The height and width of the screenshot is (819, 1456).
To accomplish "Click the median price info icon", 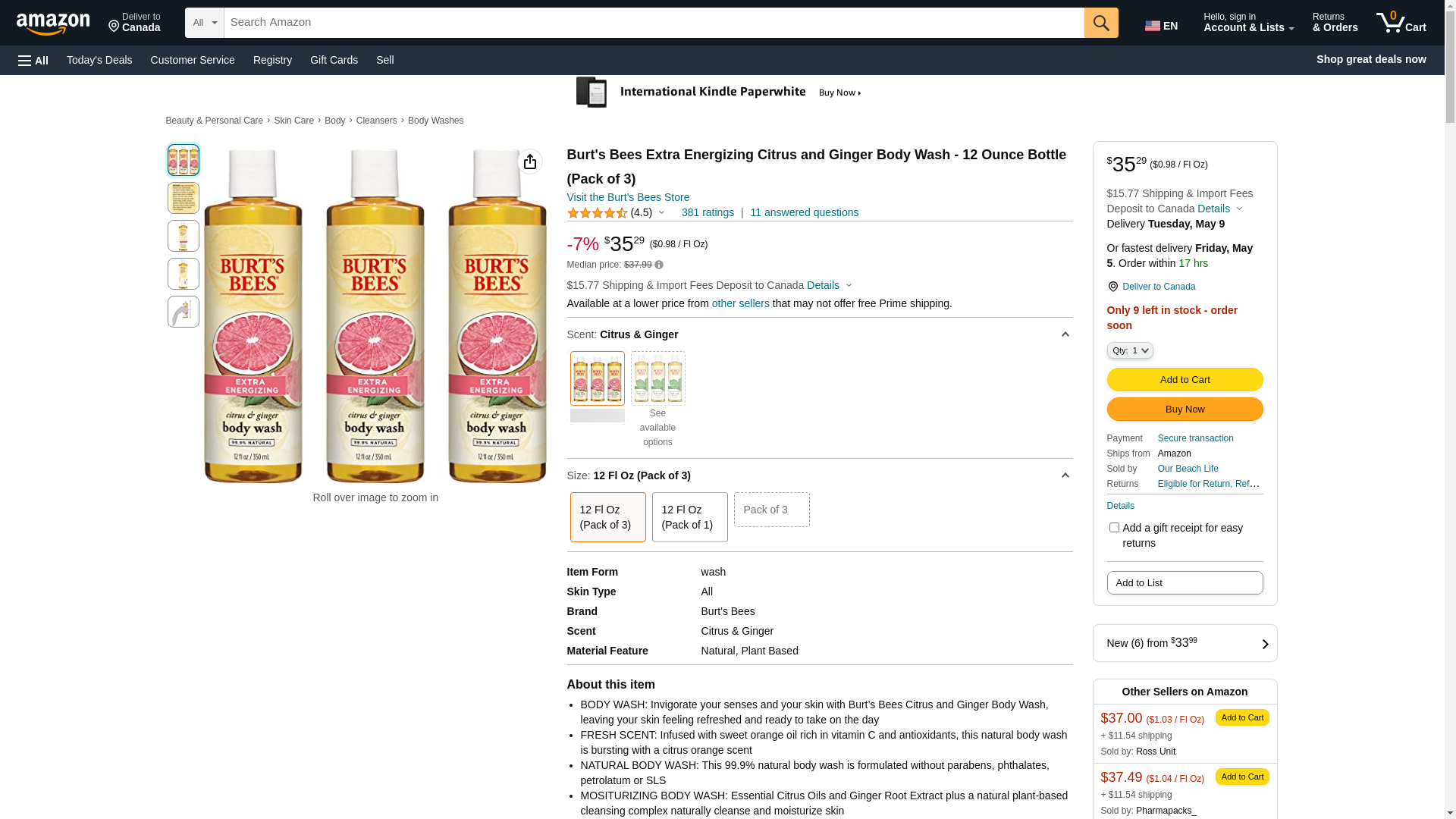I will click(659, 265).
